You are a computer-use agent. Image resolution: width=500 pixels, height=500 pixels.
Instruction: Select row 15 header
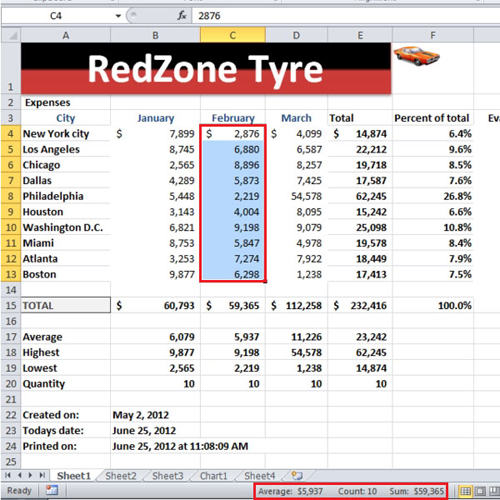coord(11,305)
